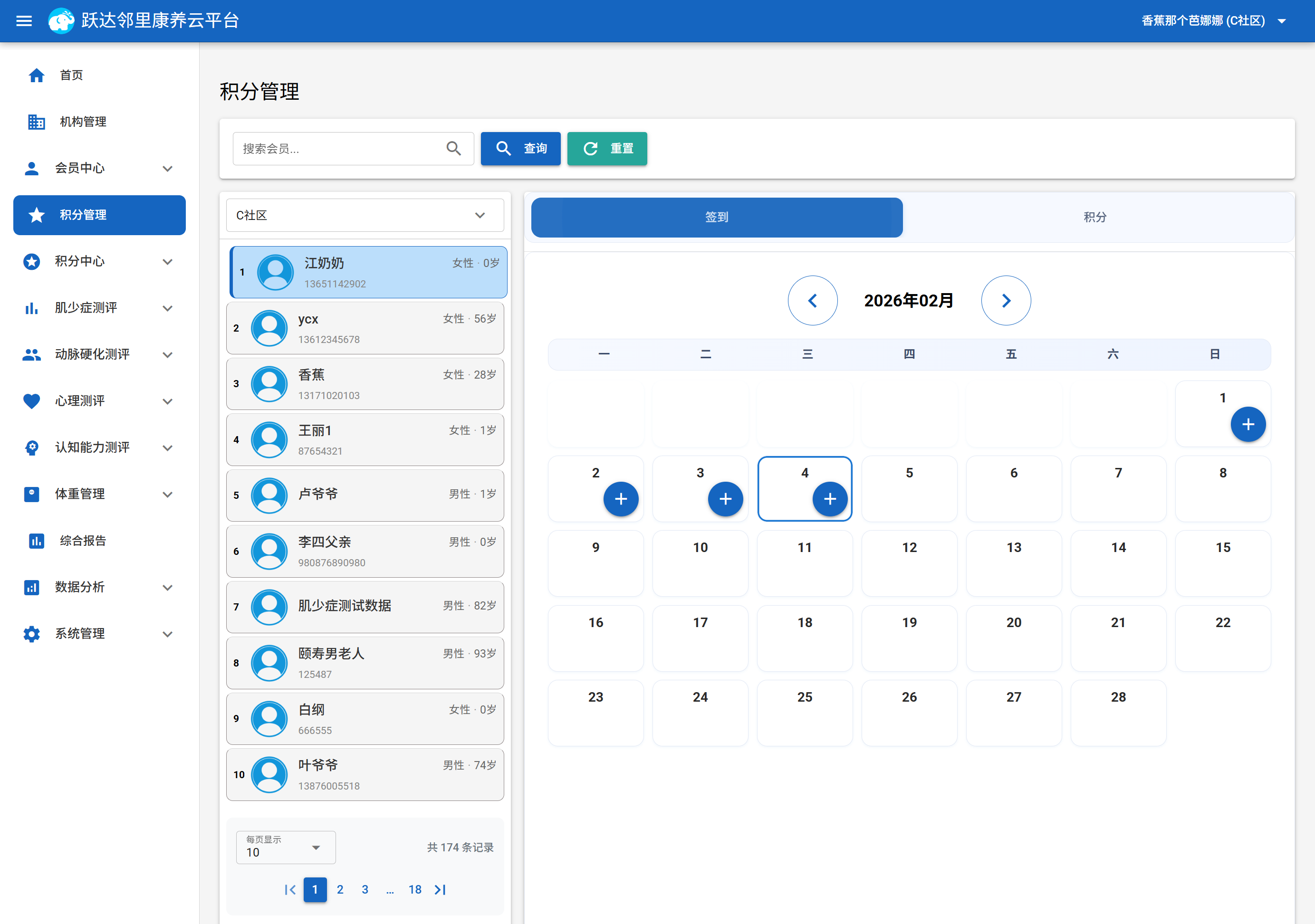The image size is (1315, 924).
Task: Expand the 动脉硬化测评 submenu
Action: point(167,354)
